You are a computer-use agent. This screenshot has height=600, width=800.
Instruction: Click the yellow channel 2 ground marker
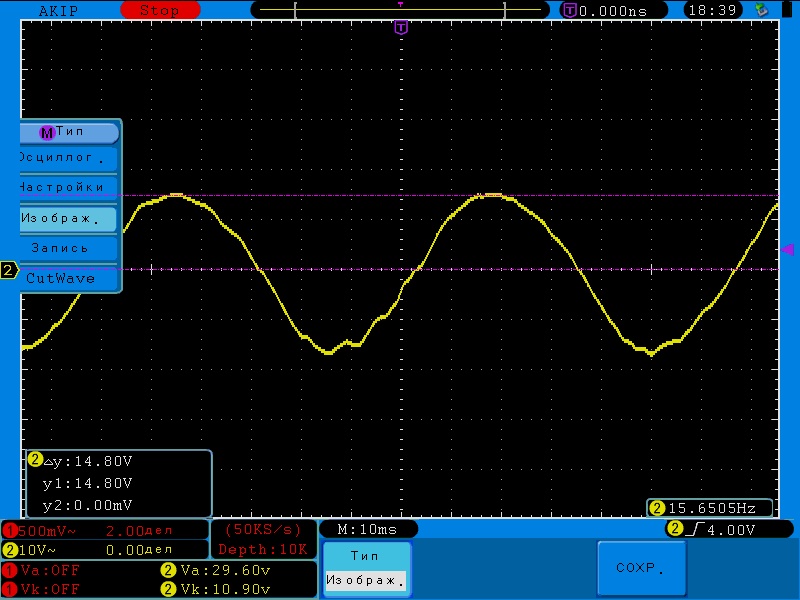(x=9, y=270)
